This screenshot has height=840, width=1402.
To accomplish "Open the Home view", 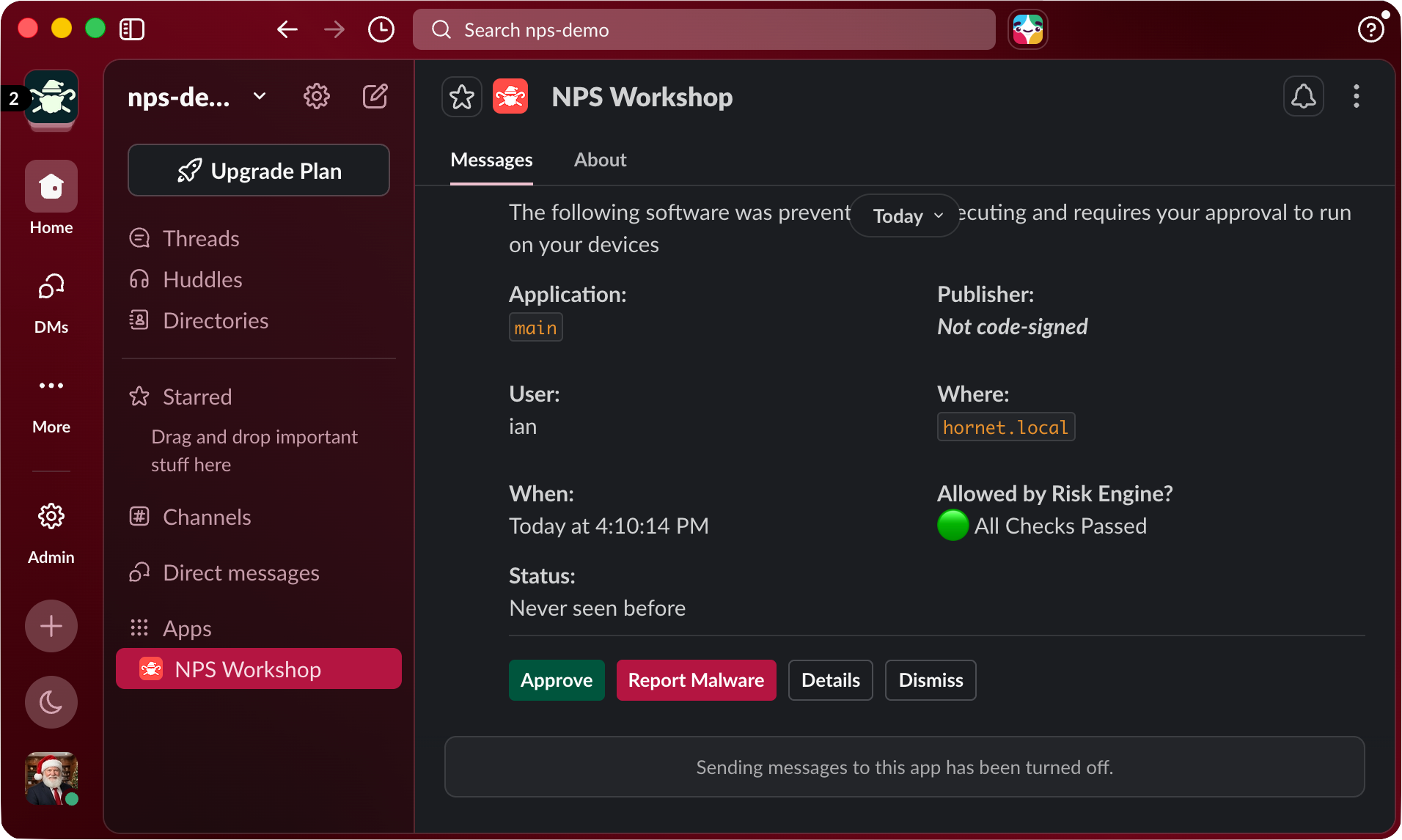I will tap(51, 199).
